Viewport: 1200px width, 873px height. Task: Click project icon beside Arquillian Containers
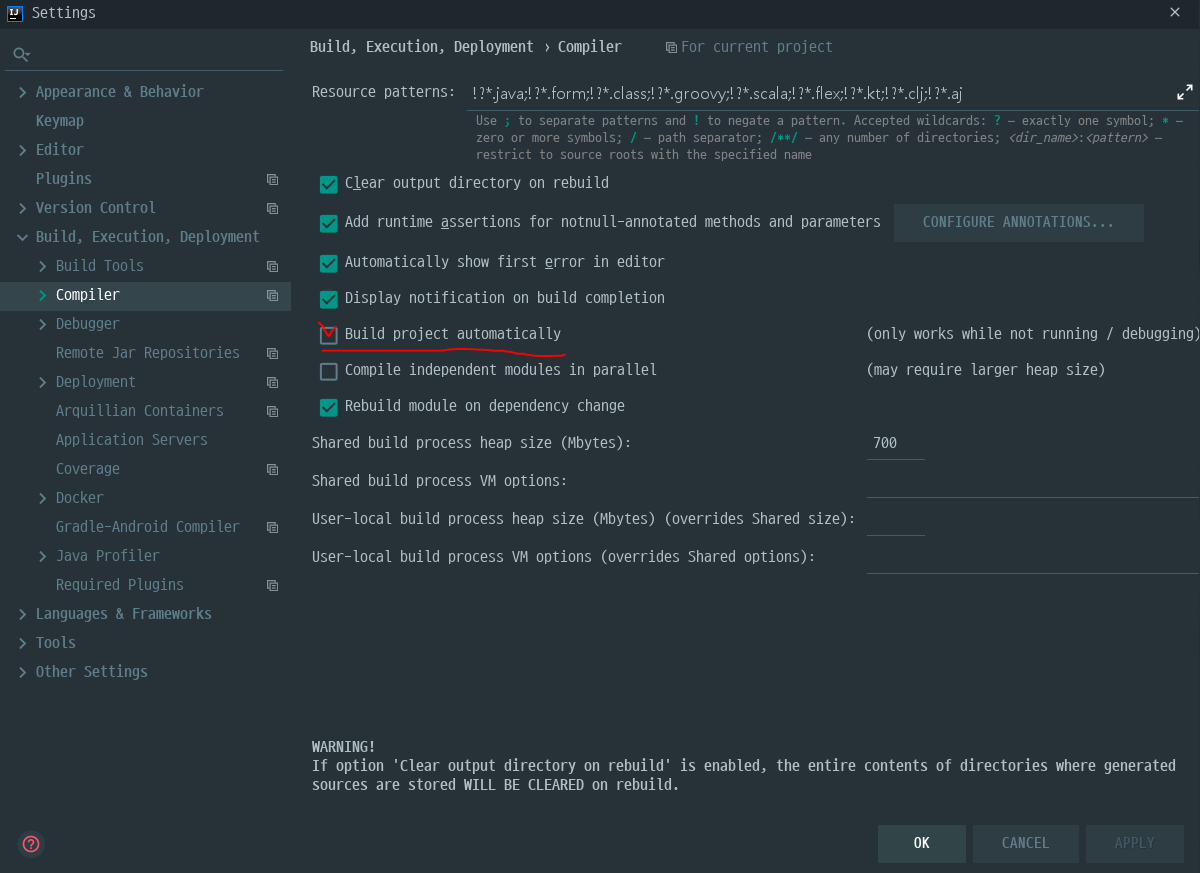pyautogui.click(x=272, y=411)
